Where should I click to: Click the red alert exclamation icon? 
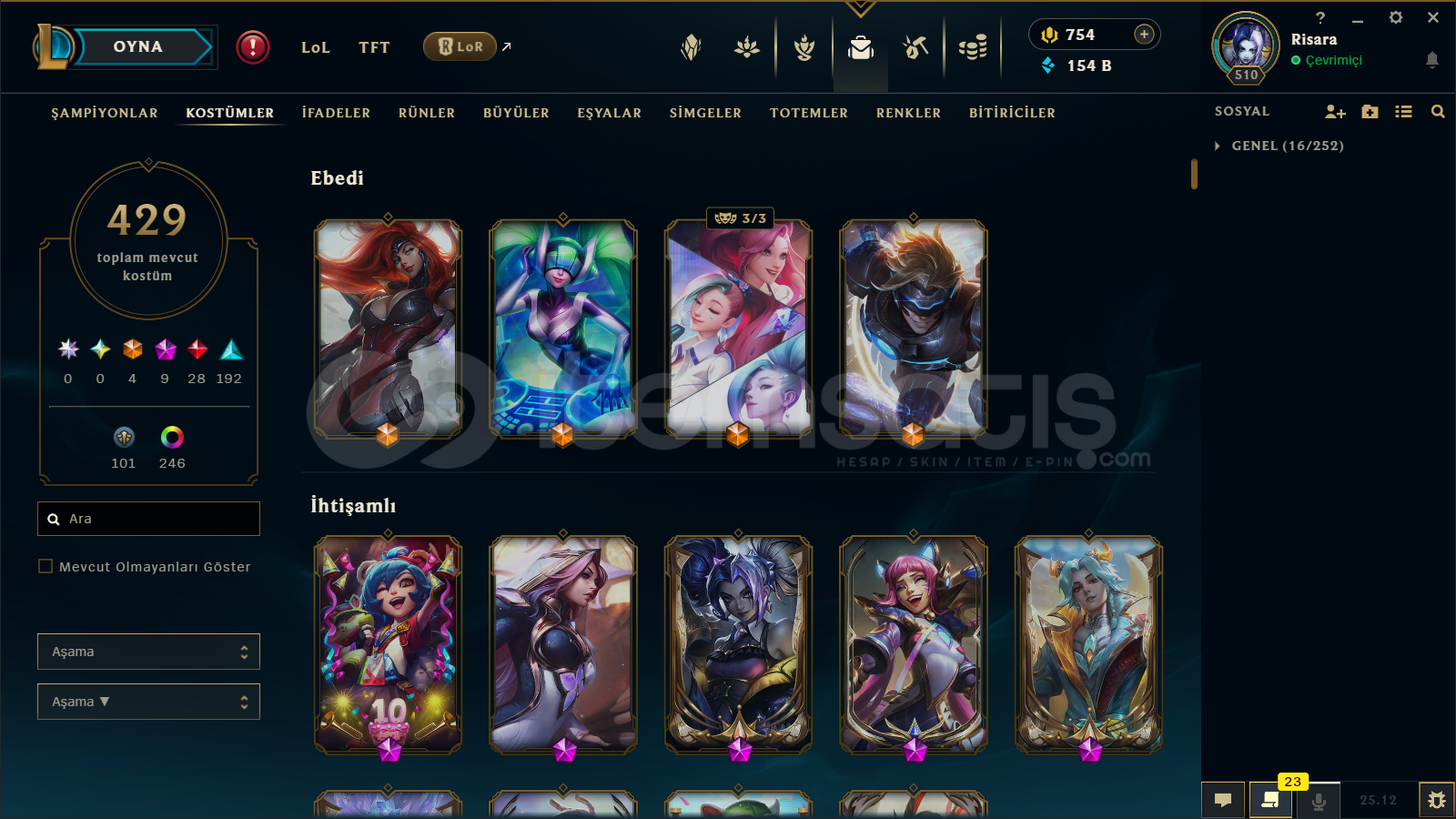pyautogui.click(x=253, y=47)
